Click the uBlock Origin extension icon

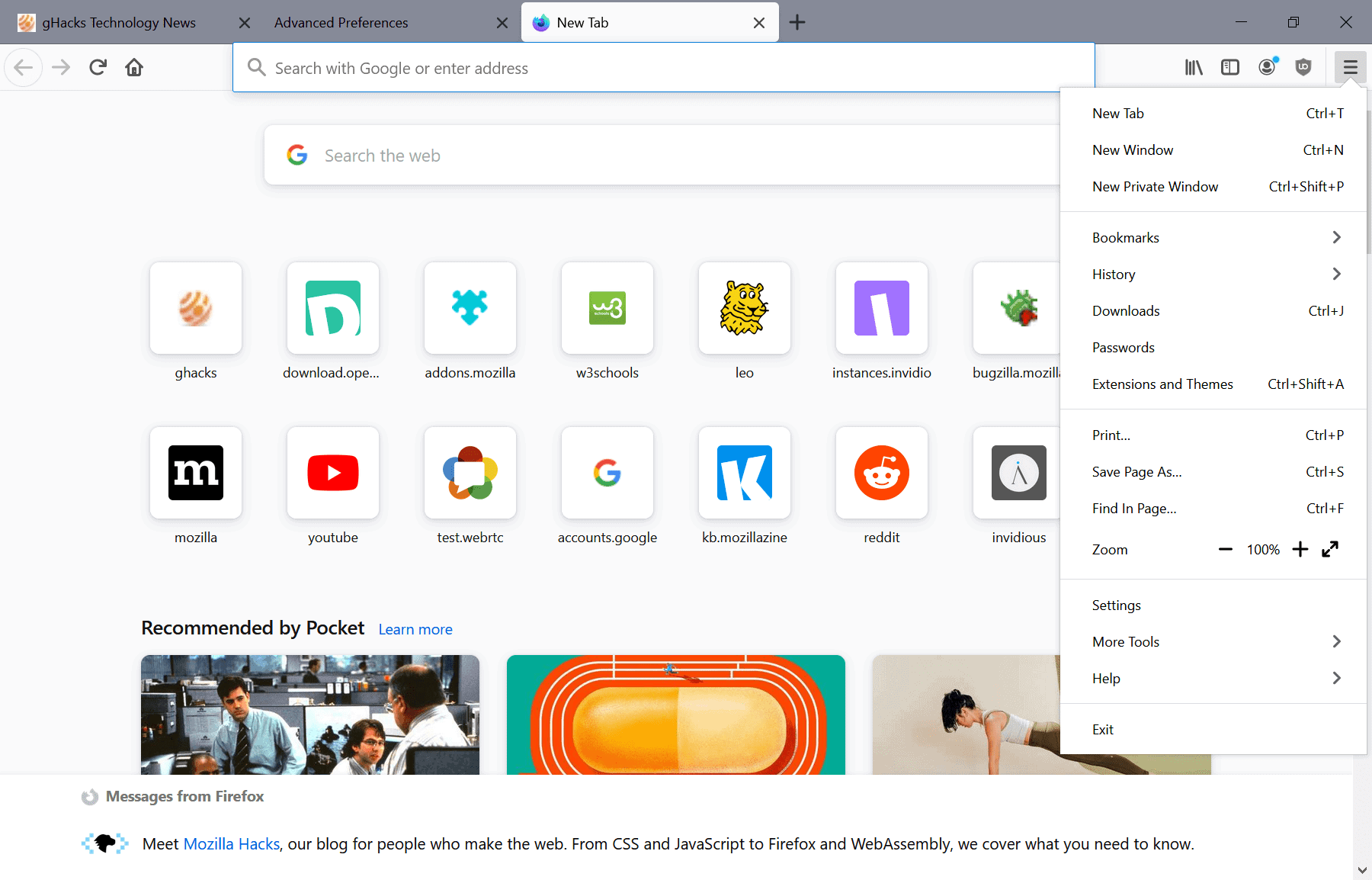[x=1303, y=67]
